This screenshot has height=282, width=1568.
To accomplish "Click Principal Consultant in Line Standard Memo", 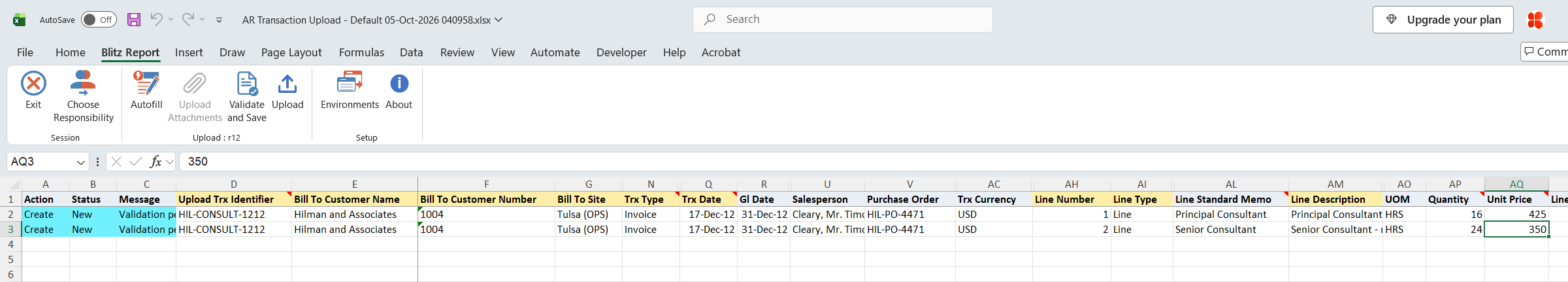I will [1231, 215].
